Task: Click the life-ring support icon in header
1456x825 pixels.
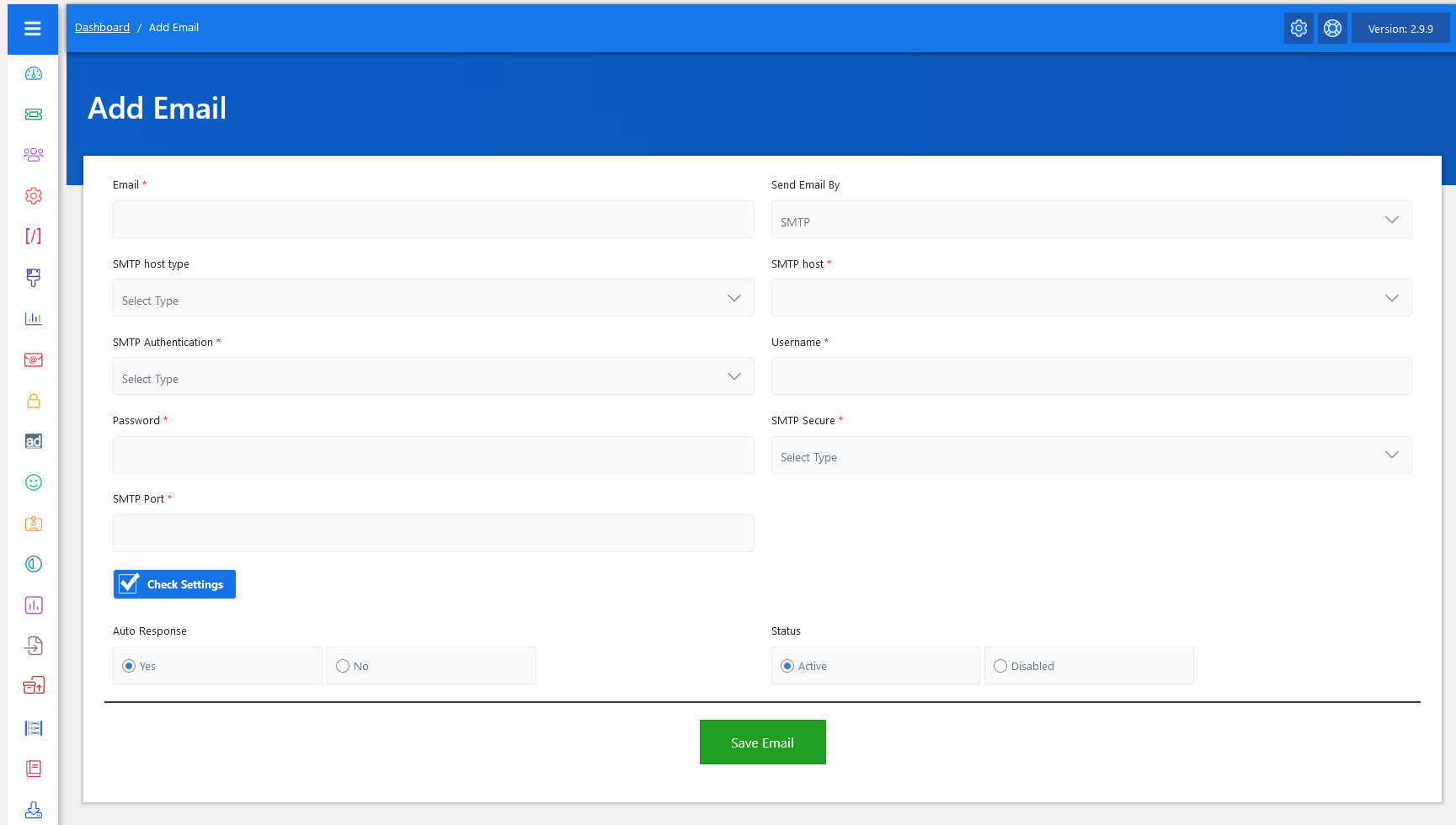Action: click(1332, 29)
